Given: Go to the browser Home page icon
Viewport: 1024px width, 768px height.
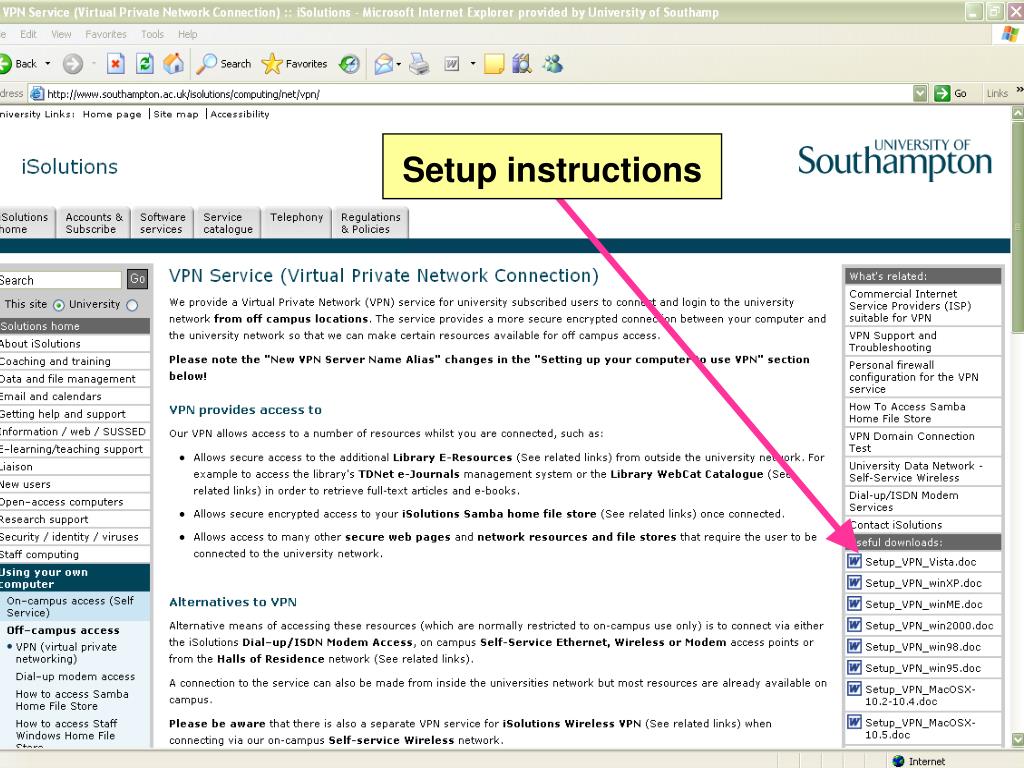Looking at the screenshot, I should (x=173, y=63).
